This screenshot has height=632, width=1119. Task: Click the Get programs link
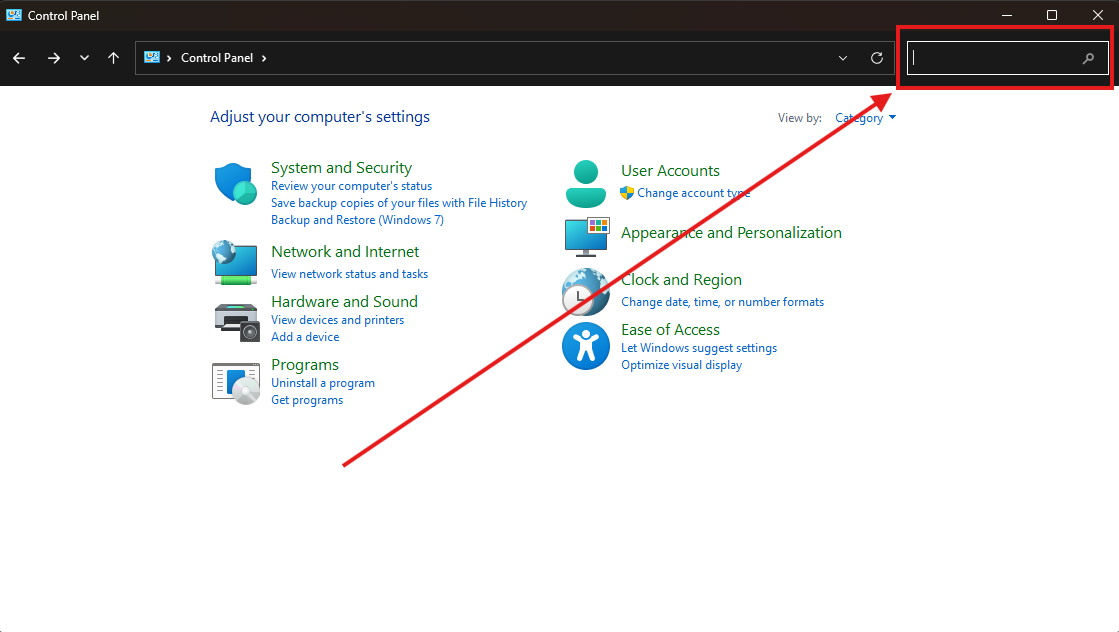point(307,400)
